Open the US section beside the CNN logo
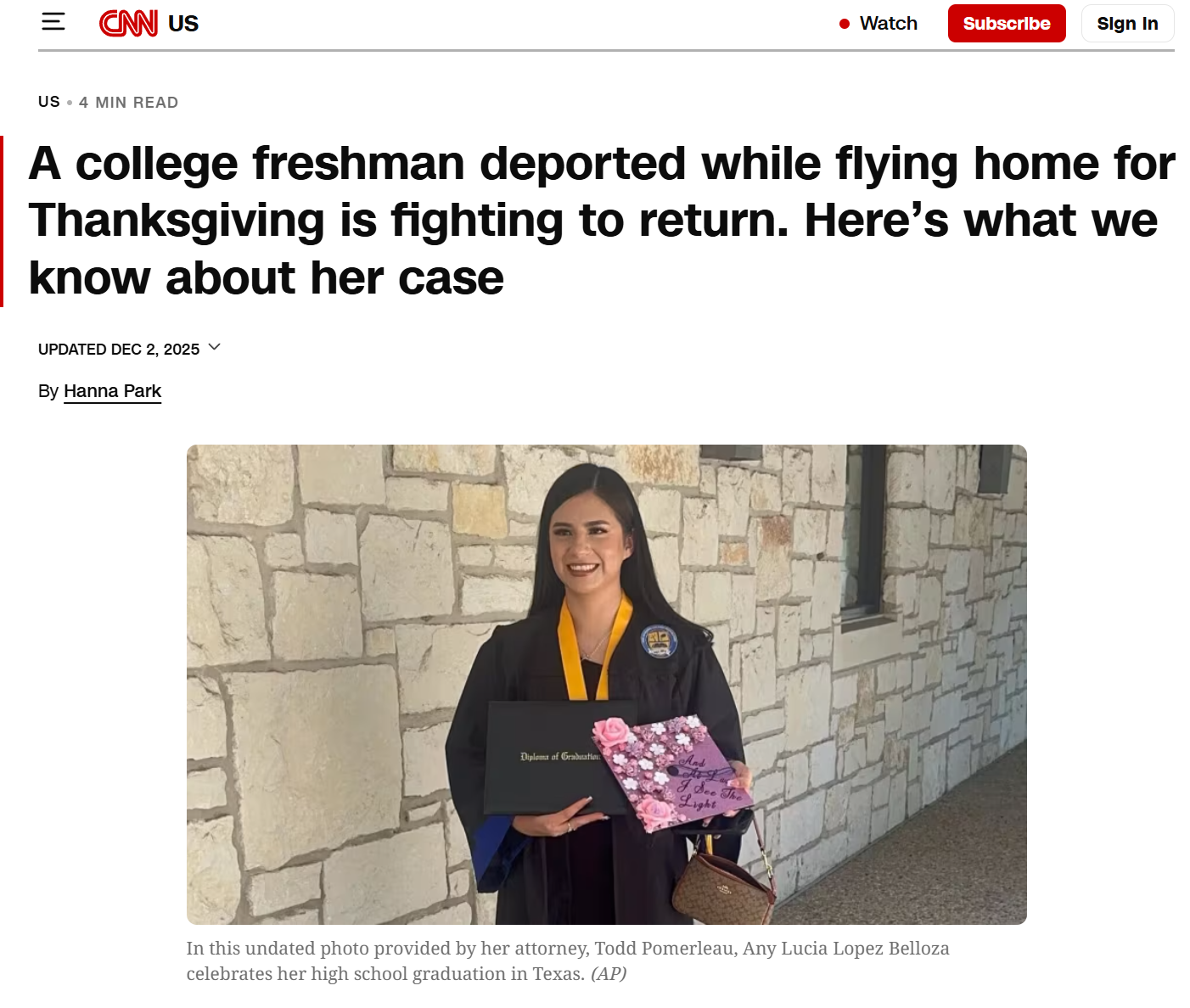The height and width of the screenshot is (1008, 1190). tap(183, 24)
